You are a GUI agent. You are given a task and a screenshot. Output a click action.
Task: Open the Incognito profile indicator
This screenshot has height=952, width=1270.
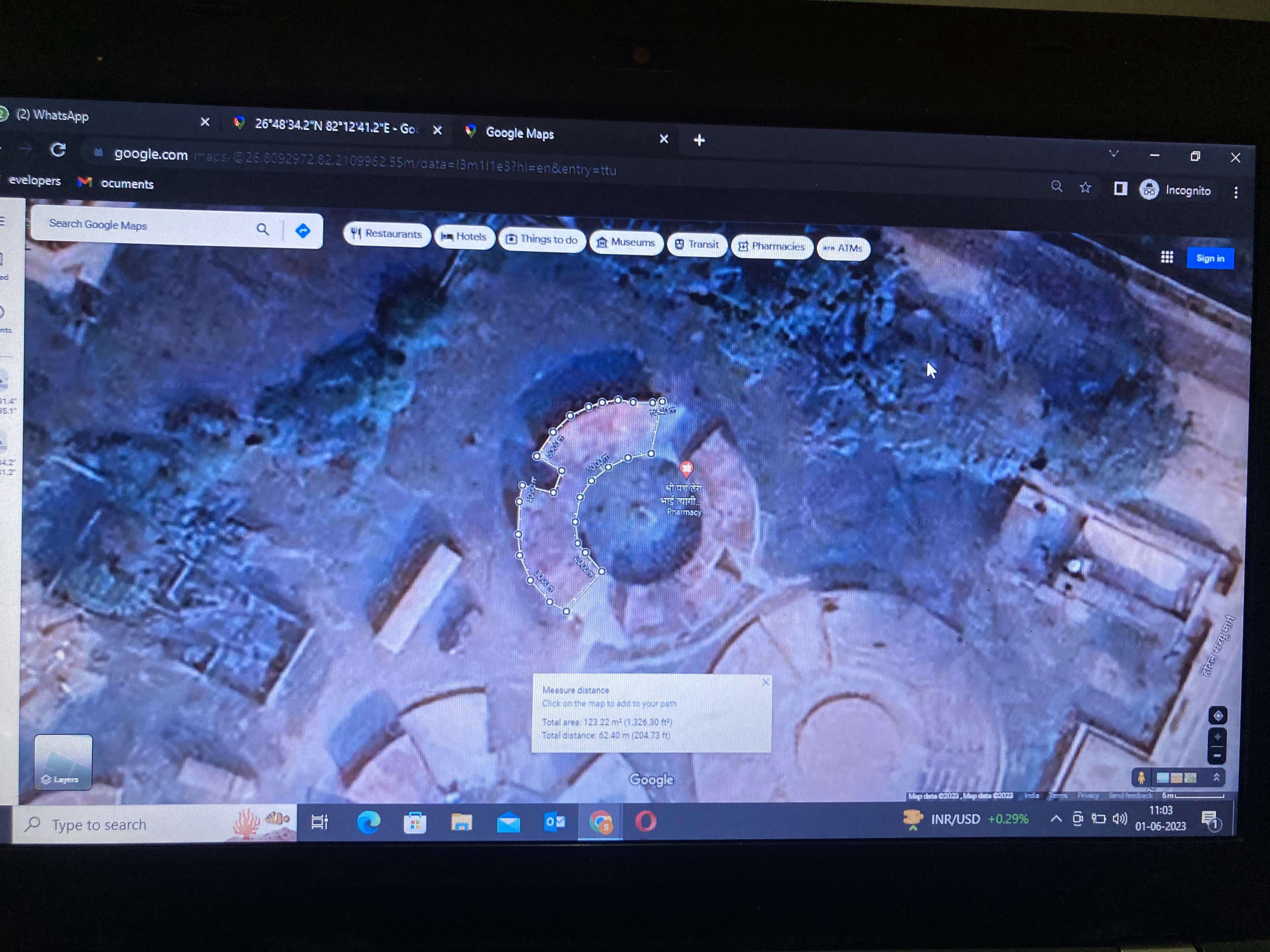(1175, 190)
